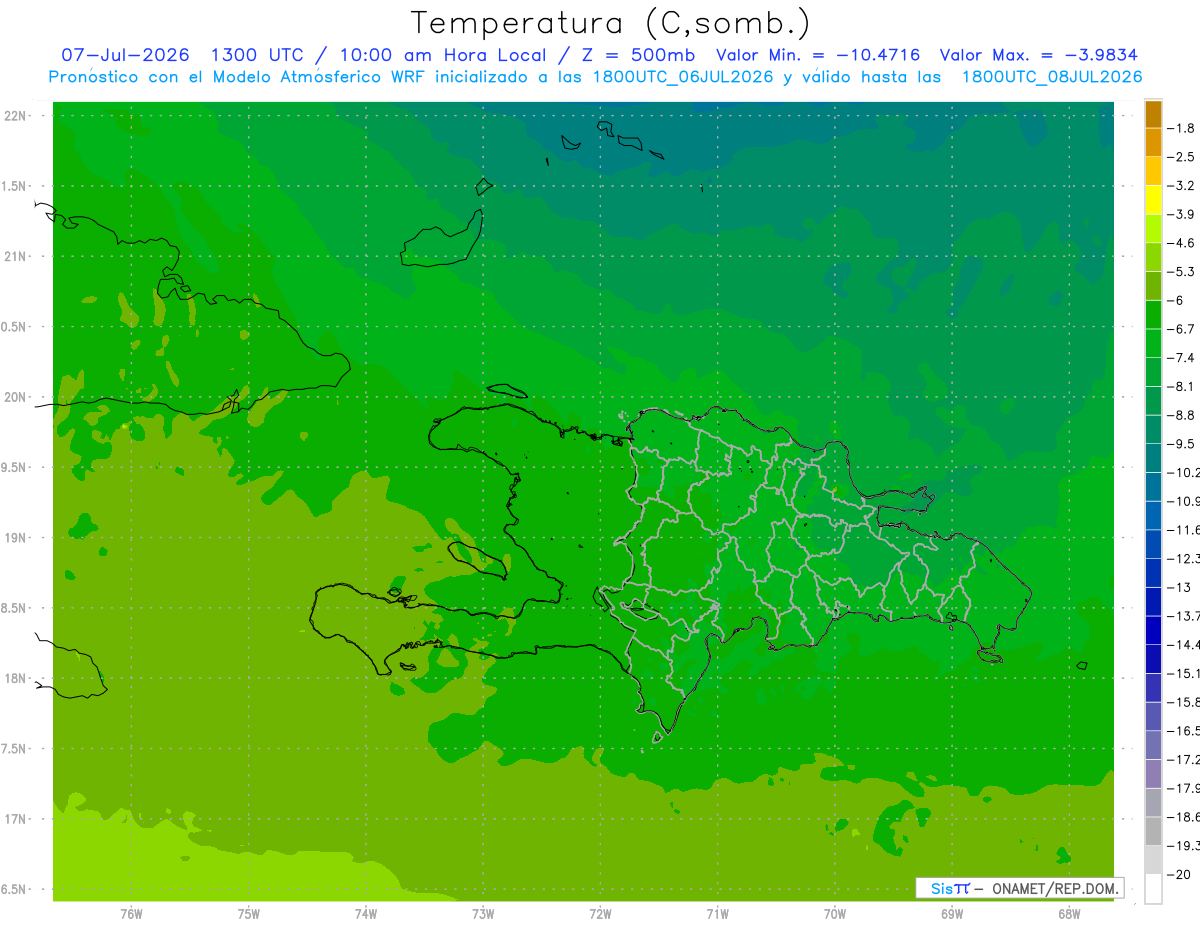Click the '-16.5' colorbar label

[1185, 731]
